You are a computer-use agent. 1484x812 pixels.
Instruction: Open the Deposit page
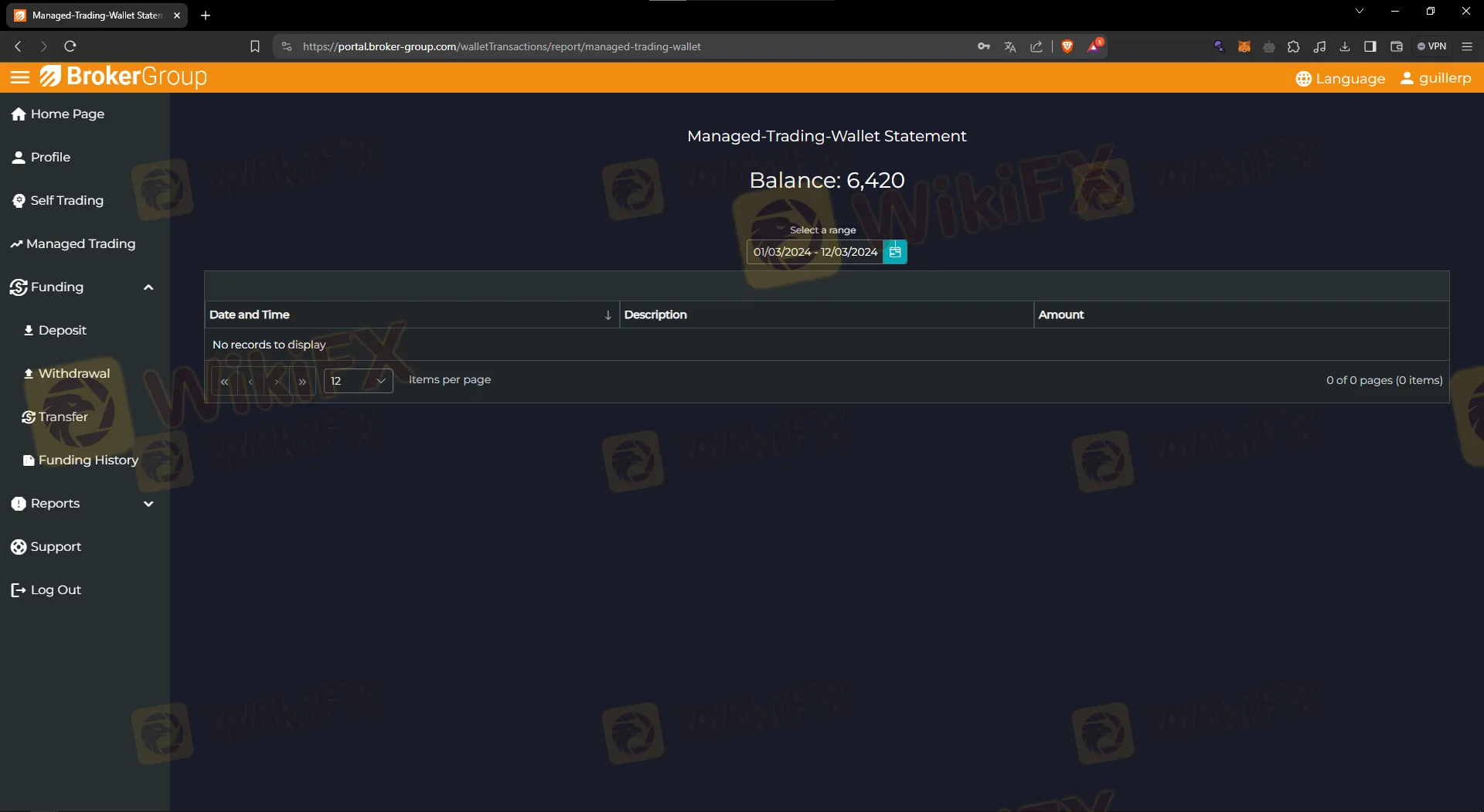55,331
